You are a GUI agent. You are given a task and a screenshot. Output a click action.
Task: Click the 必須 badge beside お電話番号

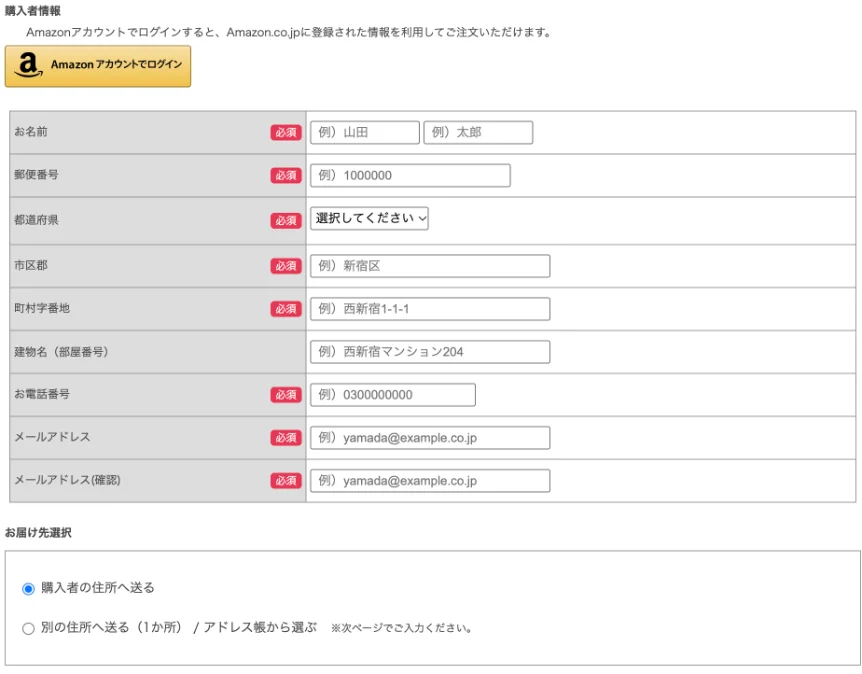(x=286, y=395)
